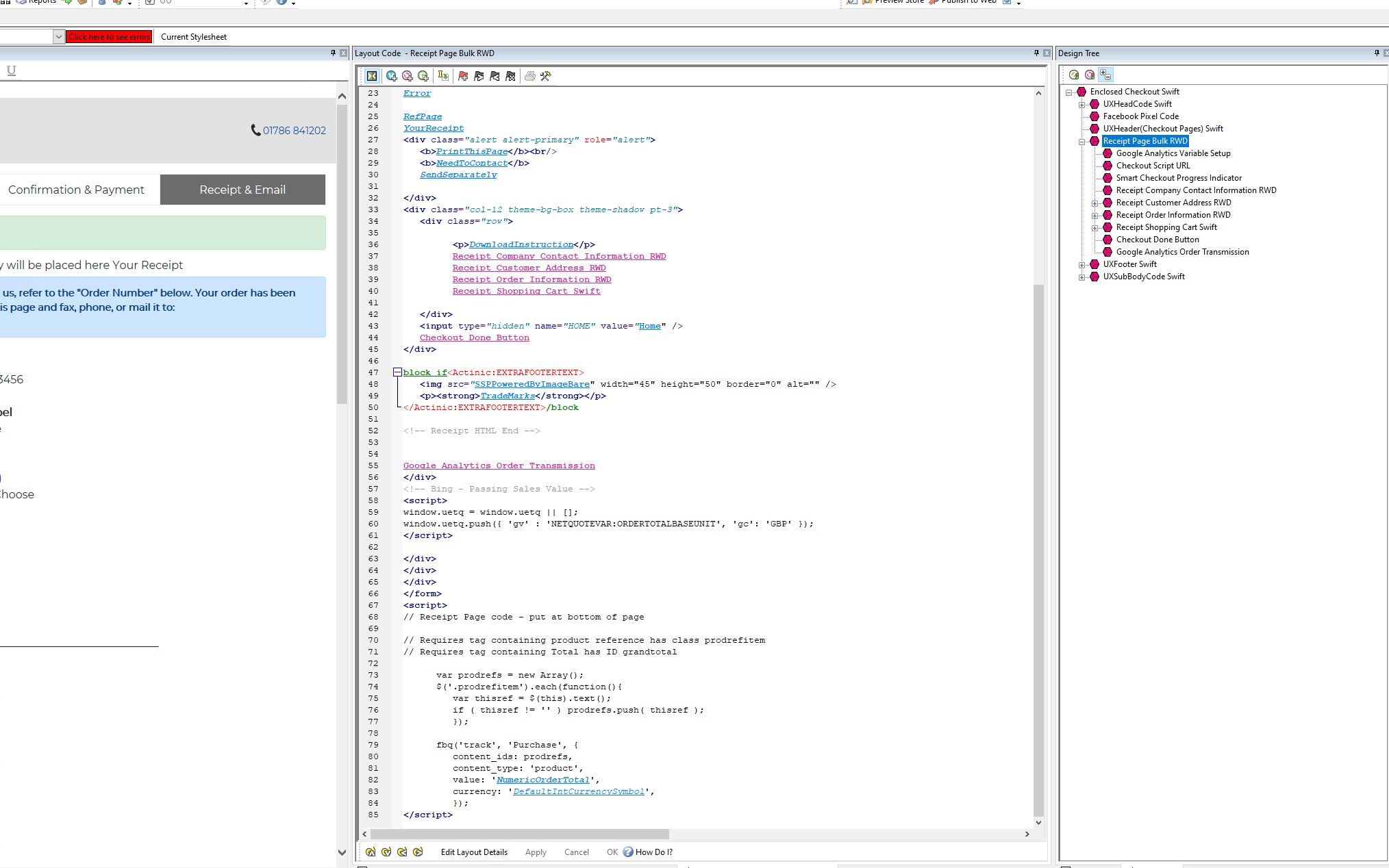The height and width of the screenshot is (868, 1389).
Task: Open the 'Receipt & Email' tab in preview
Action: coord(242,190)
